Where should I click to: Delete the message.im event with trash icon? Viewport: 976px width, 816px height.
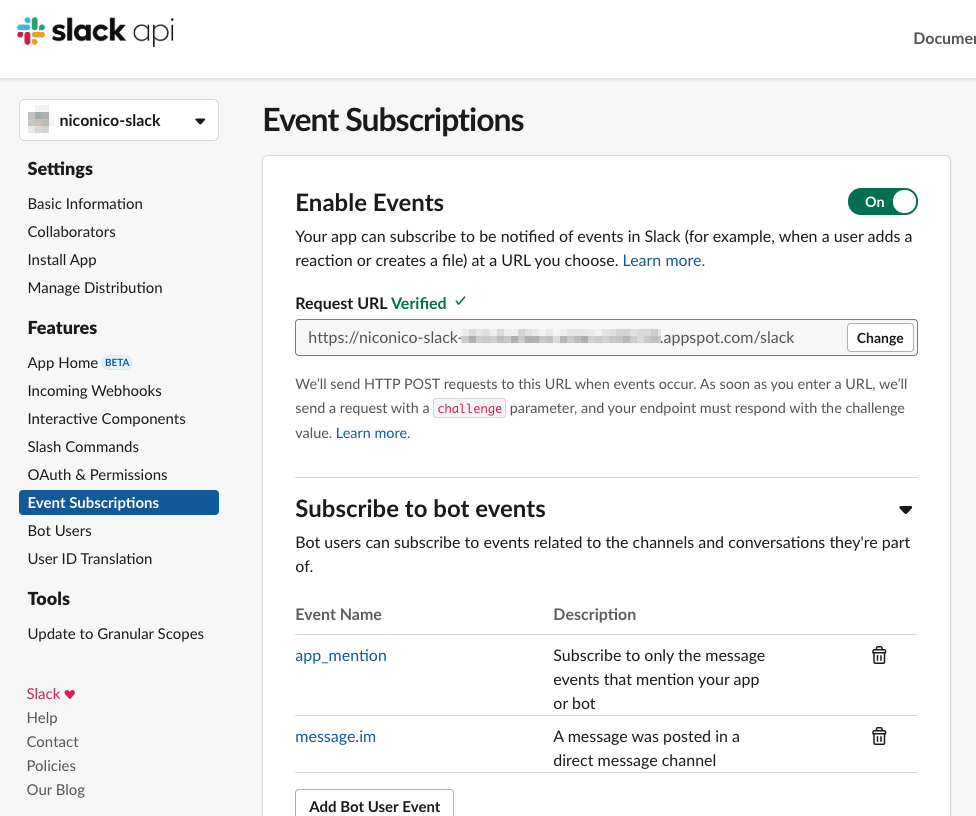[879, 736]
